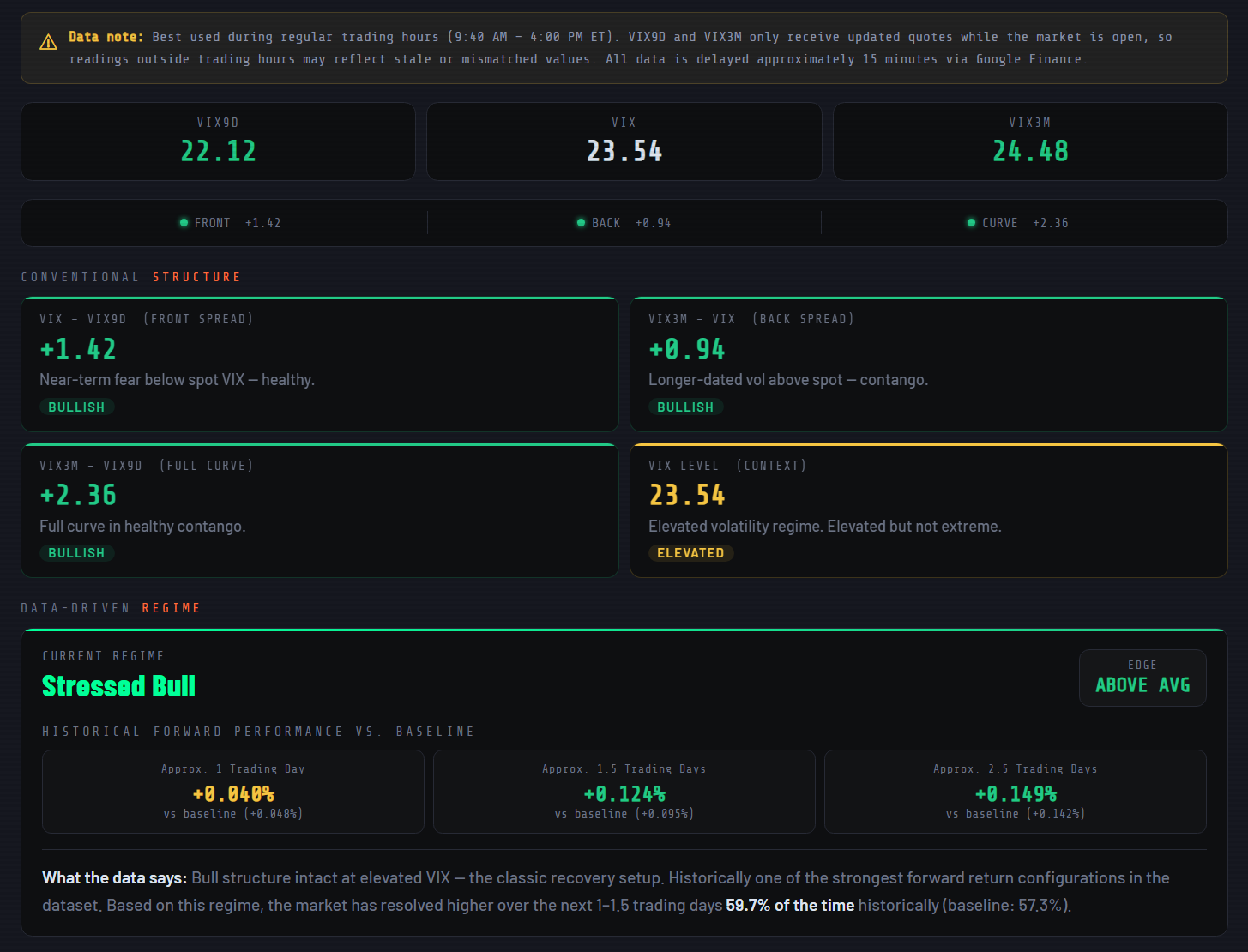Click the 'VIX3M - VIX (BACK SPREAD)' card title
The height and width of the screenshot is (952, 1248).
pyautogui.click(x=751, y=319)
